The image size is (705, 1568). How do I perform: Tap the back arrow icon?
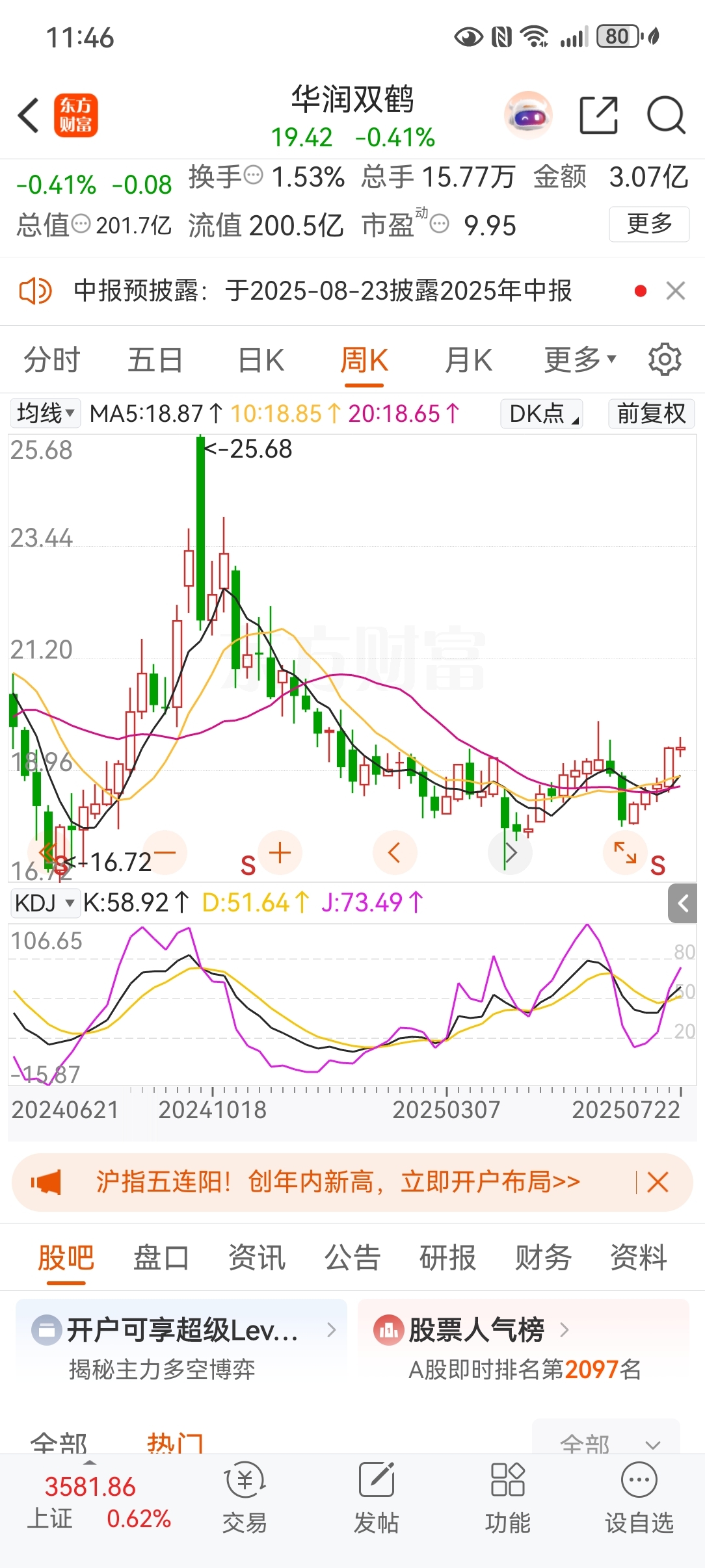(29, 116)
